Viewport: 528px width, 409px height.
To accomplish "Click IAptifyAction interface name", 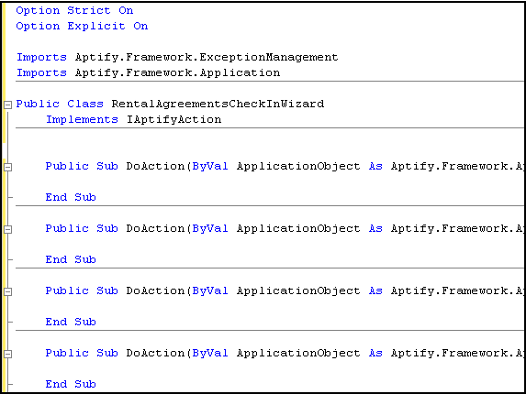I will 174,120.
